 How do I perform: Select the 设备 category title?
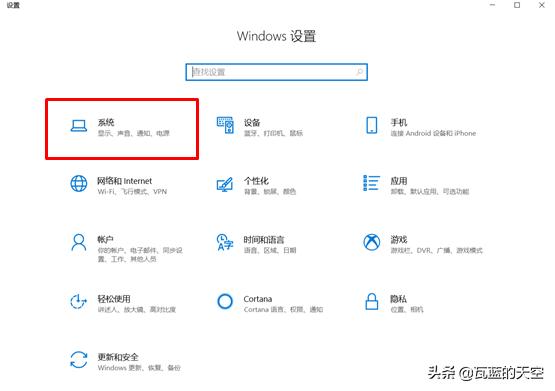252,122
